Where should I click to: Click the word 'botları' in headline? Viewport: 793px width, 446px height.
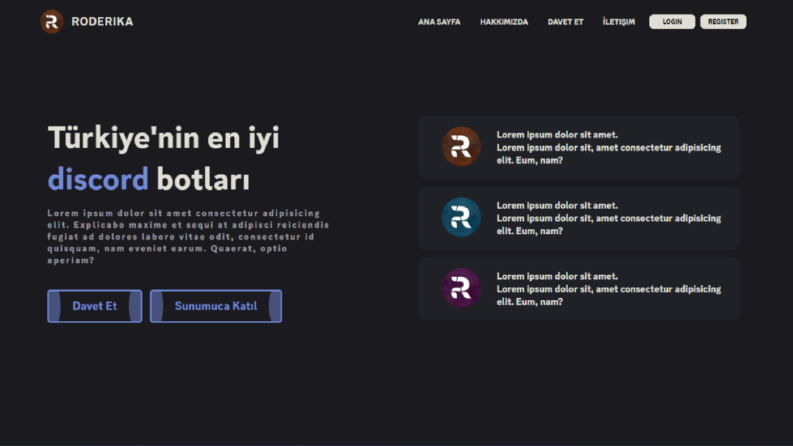[x=203, y=180]
